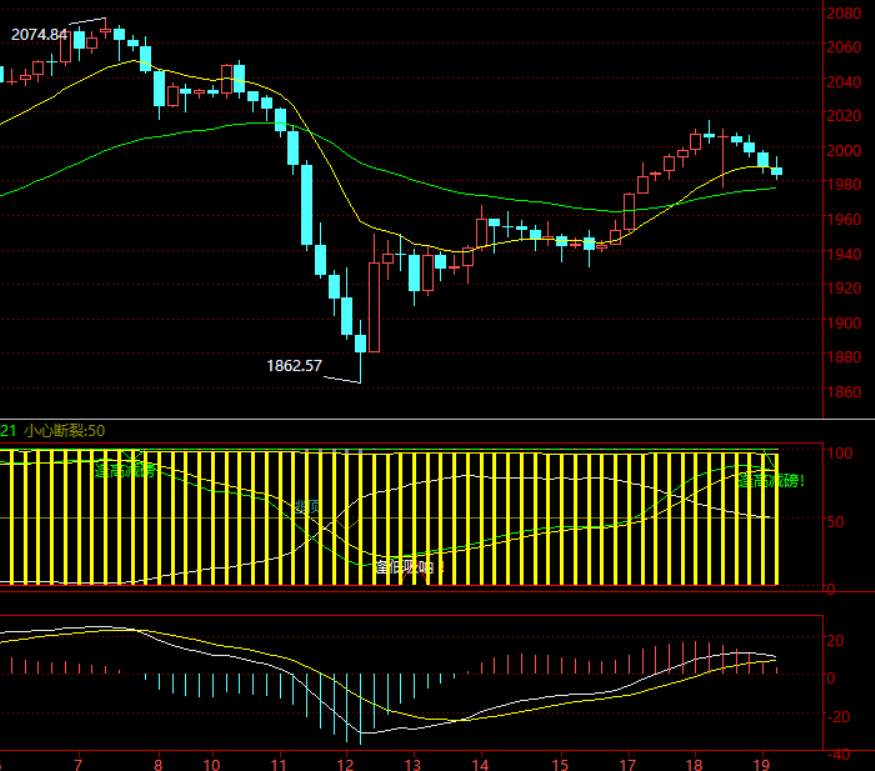The image size is (875, 771).
Task: Click the MACD axis value 20
Action: point(835,640)
